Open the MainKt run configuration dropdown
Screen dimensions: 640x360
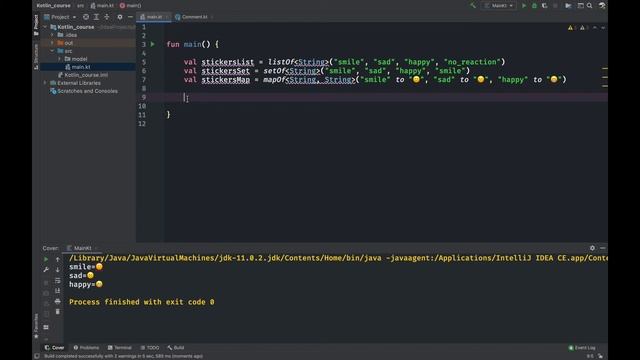(x=499, y=6)
